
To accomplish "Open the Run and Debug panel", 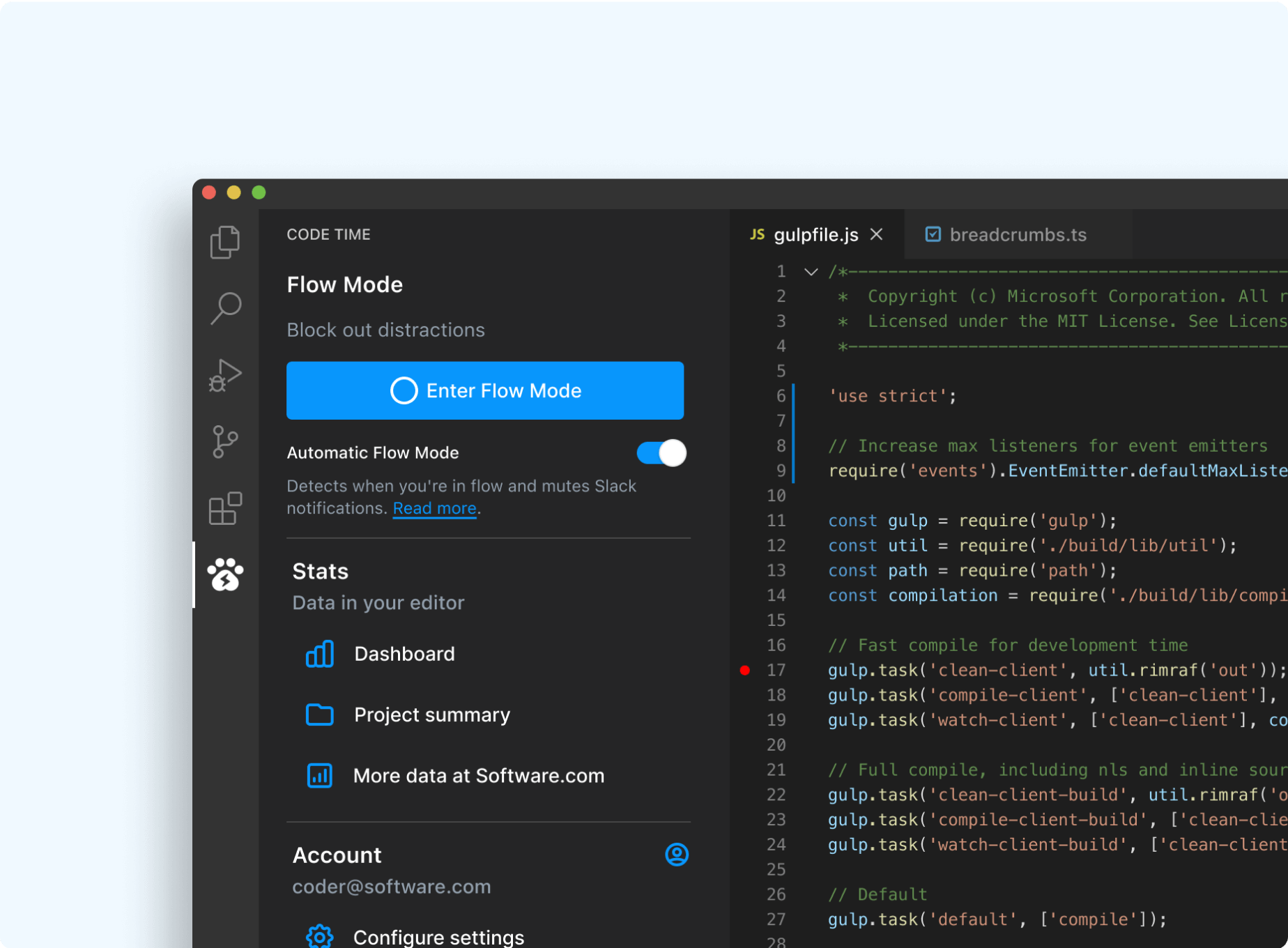I will (224, 376).
